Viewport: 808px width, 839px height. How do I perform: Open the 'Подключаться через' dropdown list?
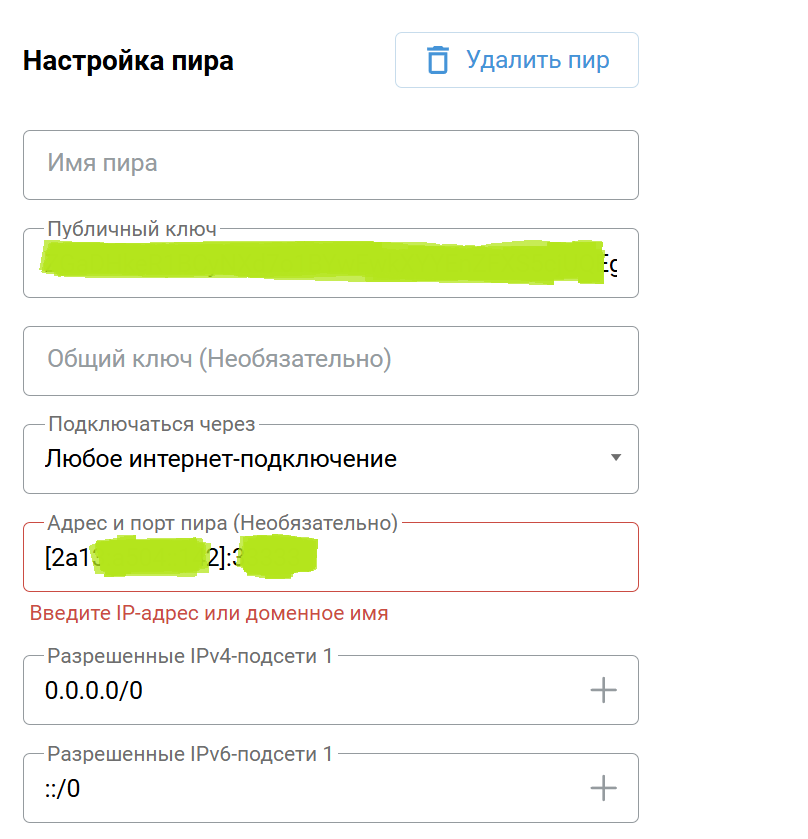[x=331, y=459]
